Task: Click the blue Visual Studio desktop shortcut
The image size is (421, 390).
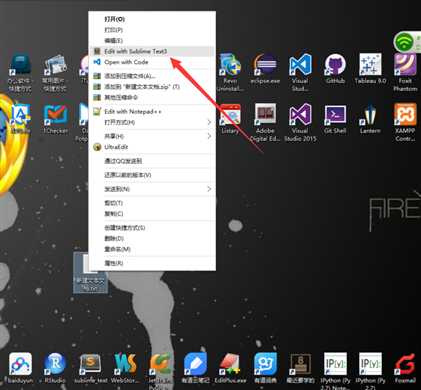Action: click(x=300, y=71)
